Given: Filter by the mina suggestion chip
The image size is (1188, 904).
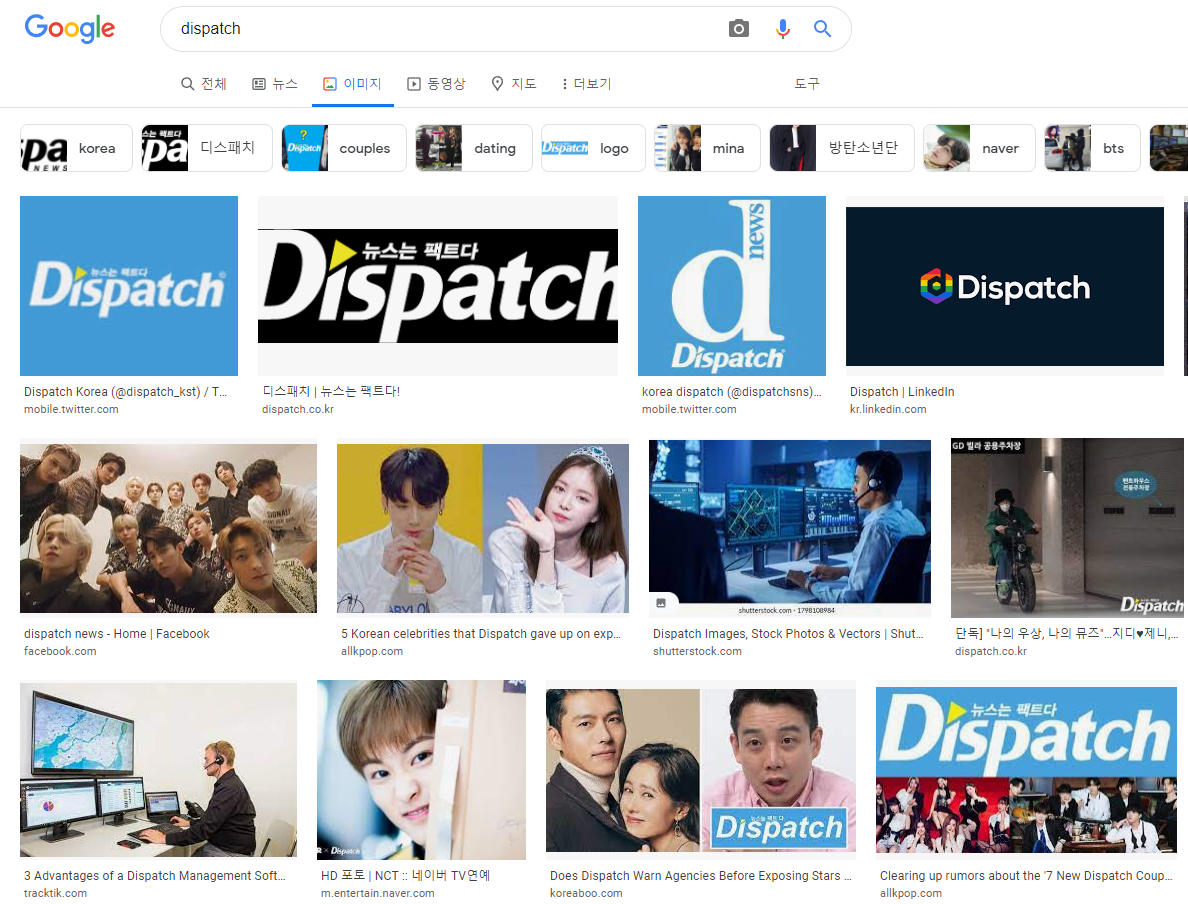Looking at the screenshot, I should click(x=707, y=148).
